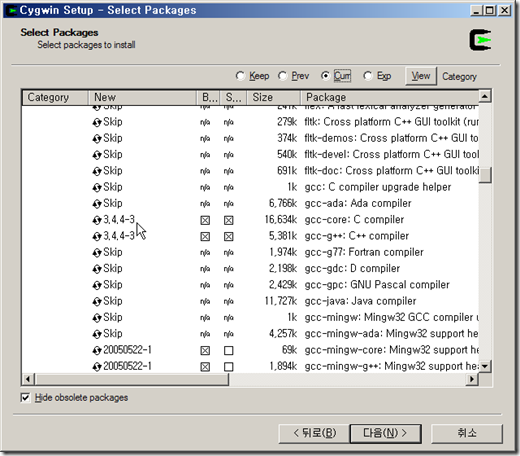Click vertical scrollbar up arrow
This screenshot has width=520, height=456.
coord(485,96)
